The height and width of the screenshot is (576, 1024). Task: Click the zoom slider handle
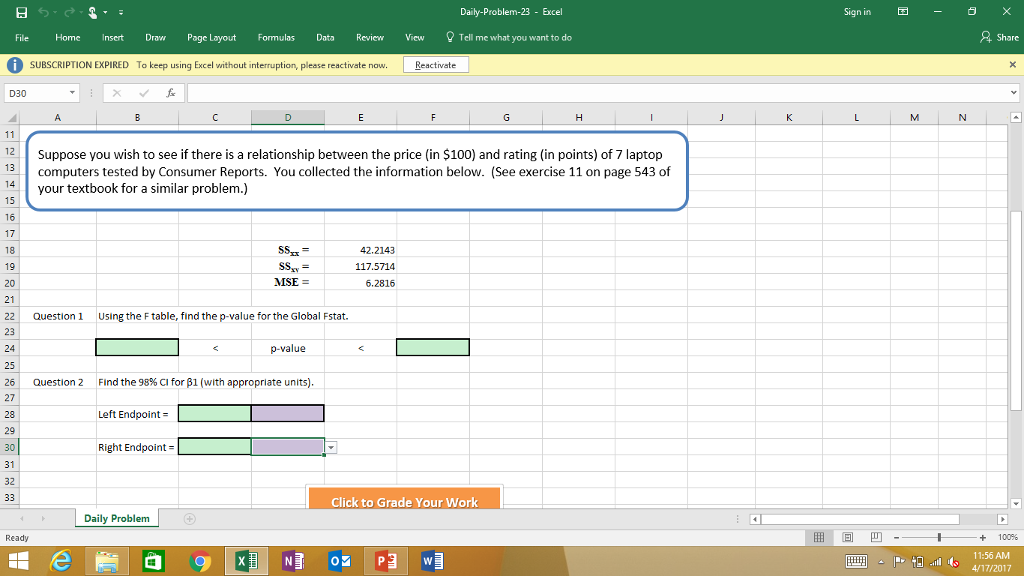pos(938,538)
